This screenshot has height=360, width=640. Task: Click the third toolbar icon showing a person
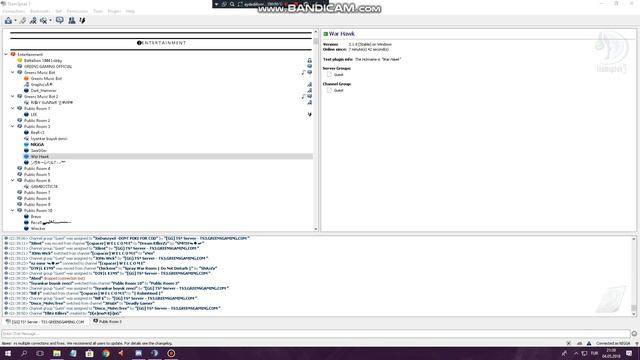point(33,20)
